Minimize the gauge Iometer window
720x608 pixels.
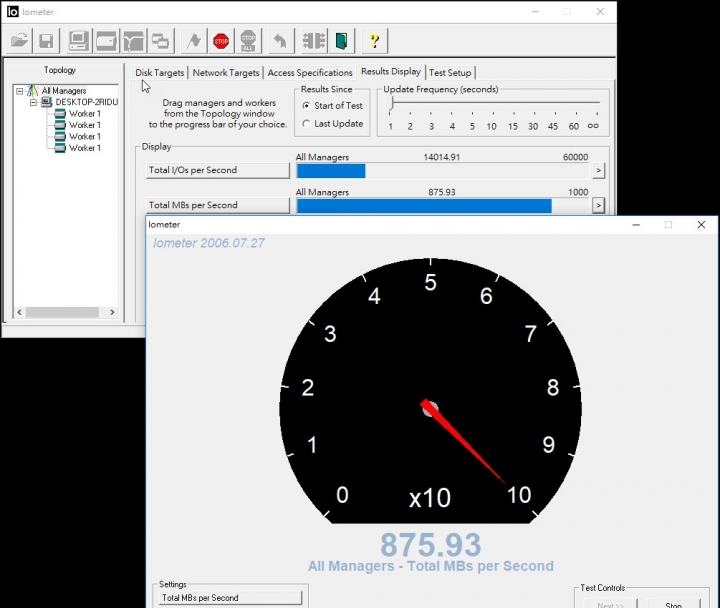(636, 225)
